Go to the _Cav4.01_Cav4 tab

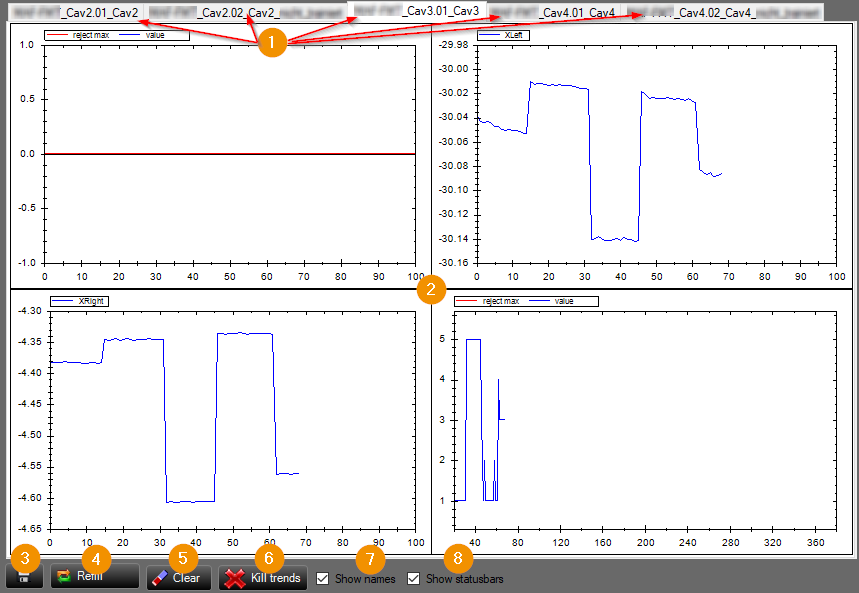[553, 13]
